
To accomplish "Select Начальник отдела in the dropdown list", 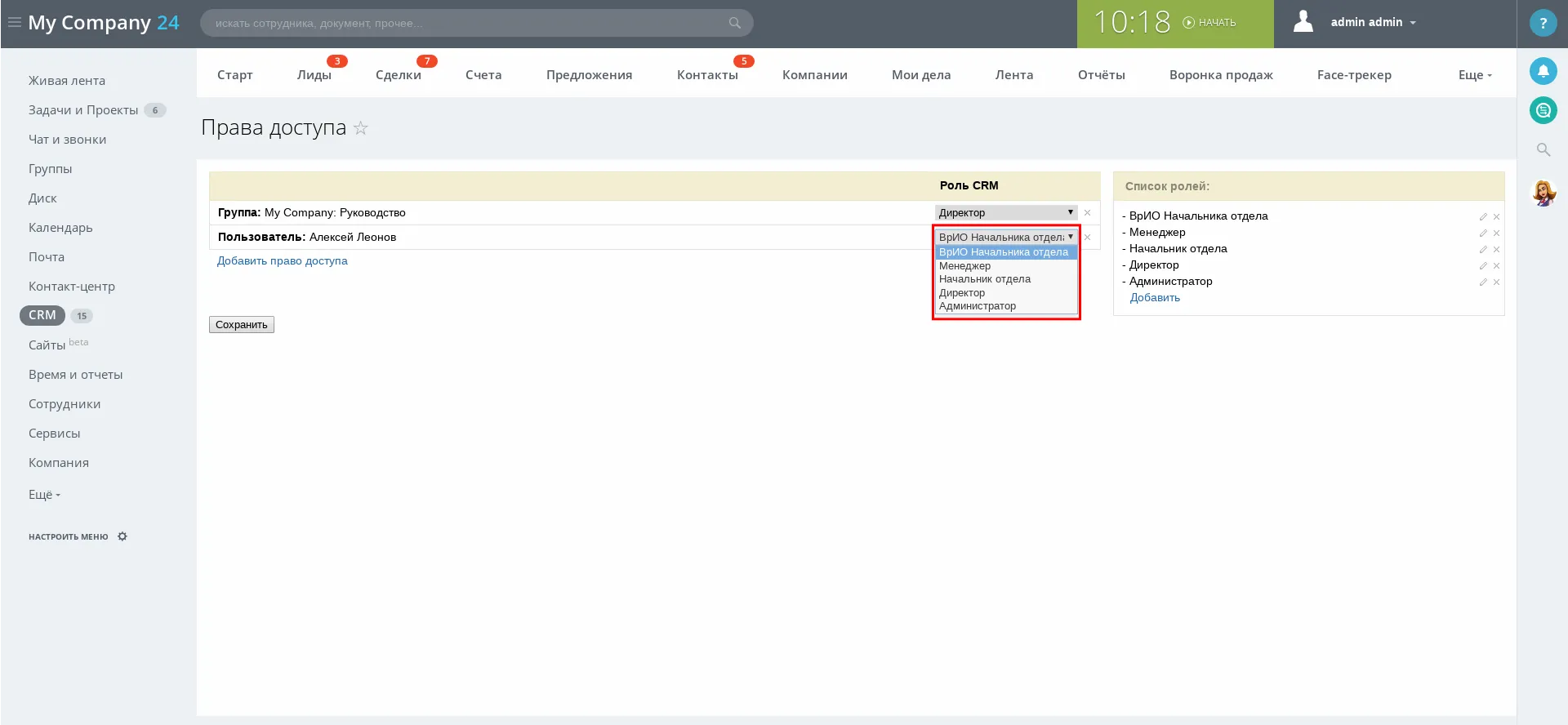I will tap(984, 279).
